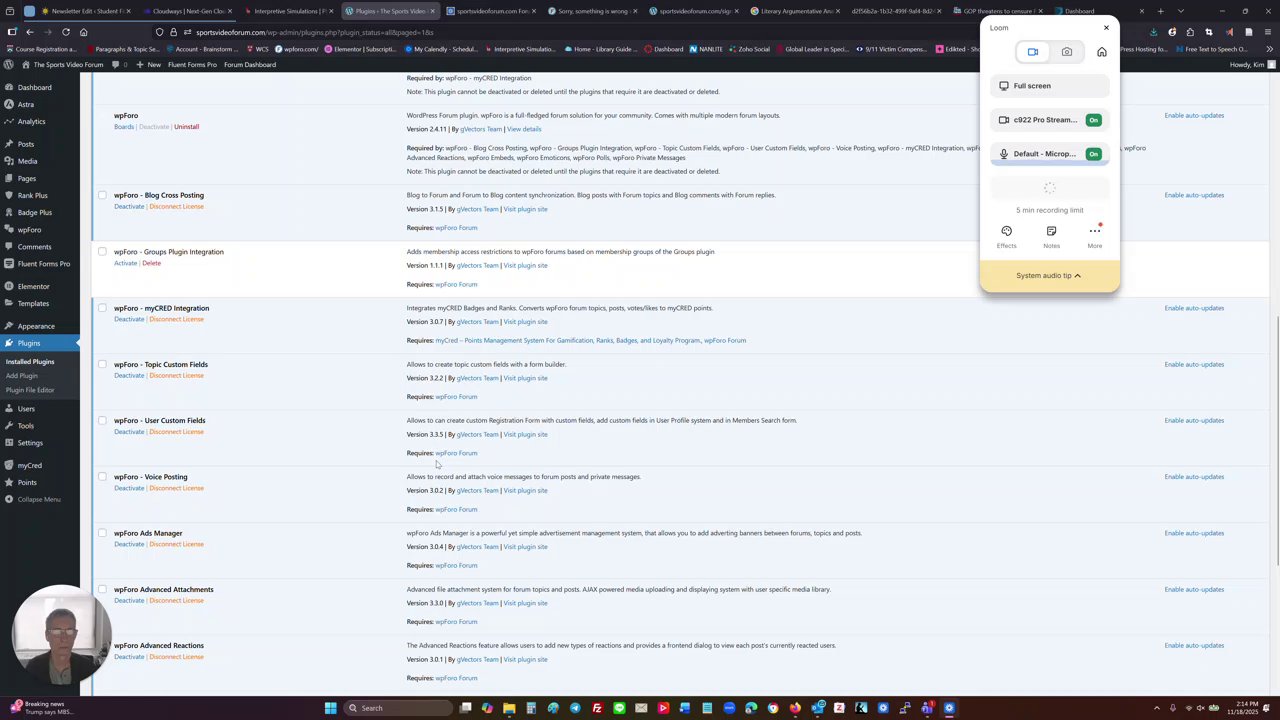The height and width of the screenshot is (720, 1280).
Task: Click the Forum Dashboard admin bar item
Action: tap(250, 65)
